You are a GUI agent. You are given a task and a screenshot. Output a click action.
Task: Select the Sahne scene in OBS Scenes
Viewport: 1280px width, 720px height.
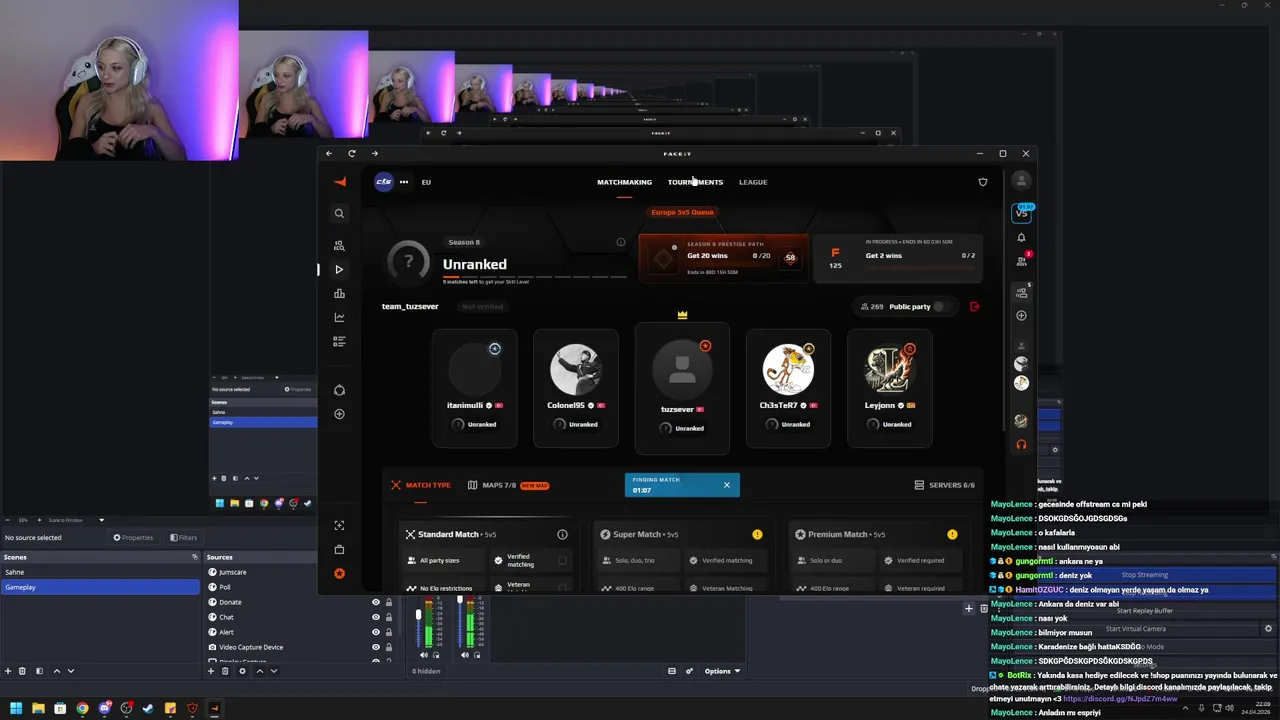coord(100,572)
